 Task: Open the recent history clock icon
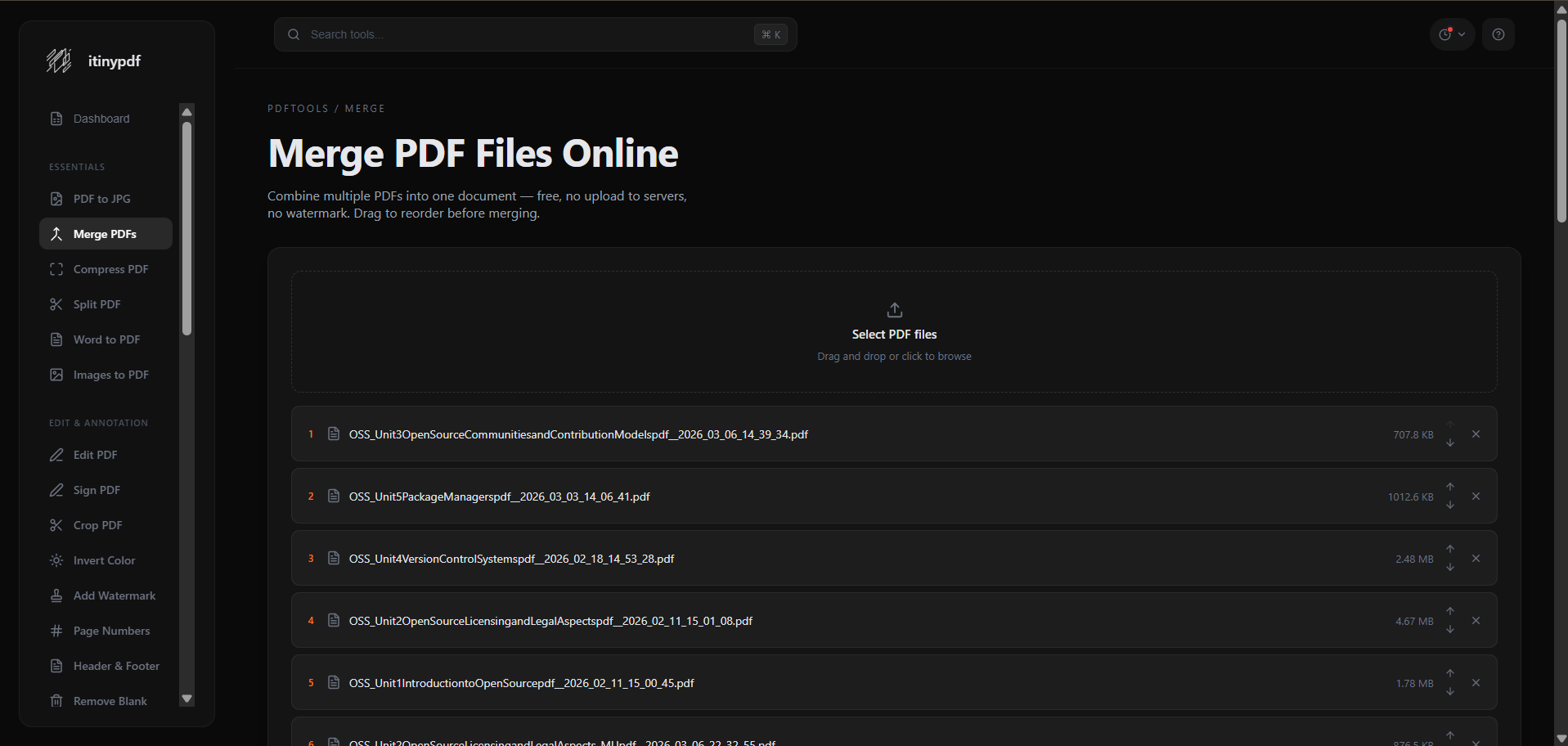[1446, 34]
